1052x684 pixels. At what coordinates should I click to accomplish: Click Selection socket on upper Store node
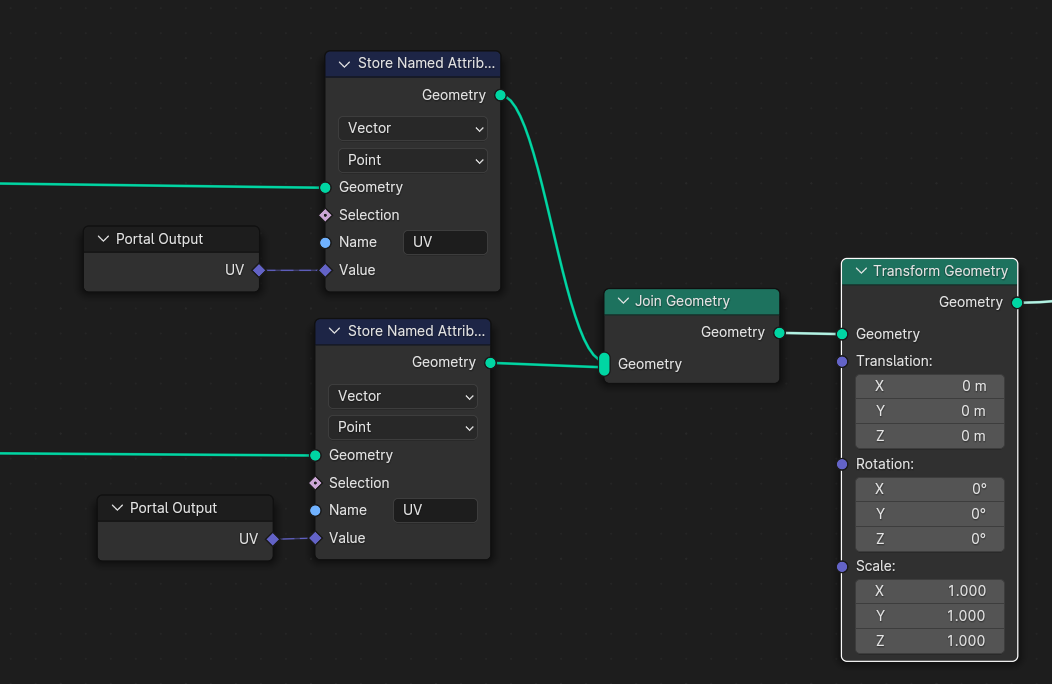pos(325,215)
